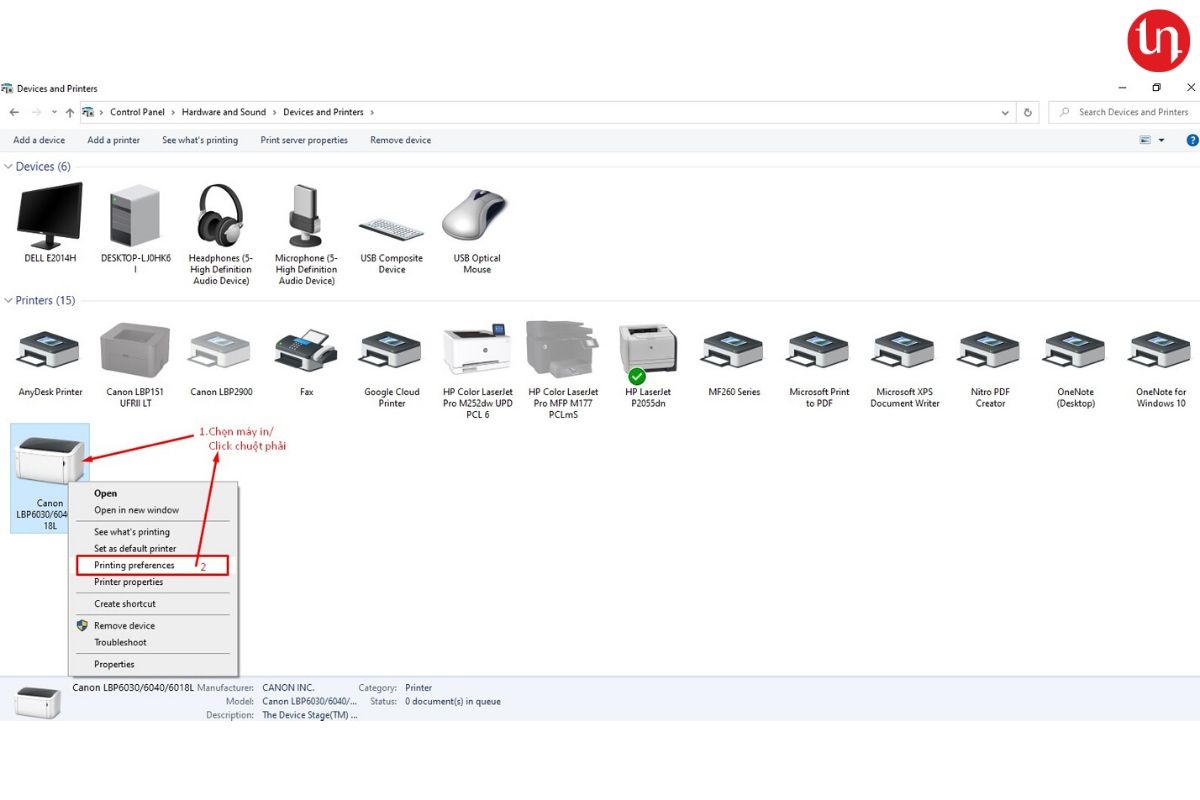Click See what's printing in toolbar

coord(200,140)
